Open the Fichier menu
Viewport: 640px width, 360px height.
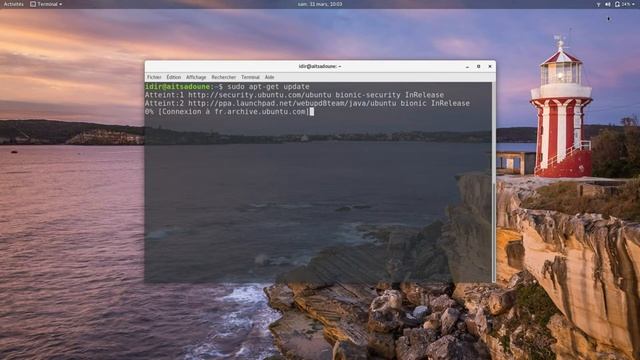[x=154, y=77]
